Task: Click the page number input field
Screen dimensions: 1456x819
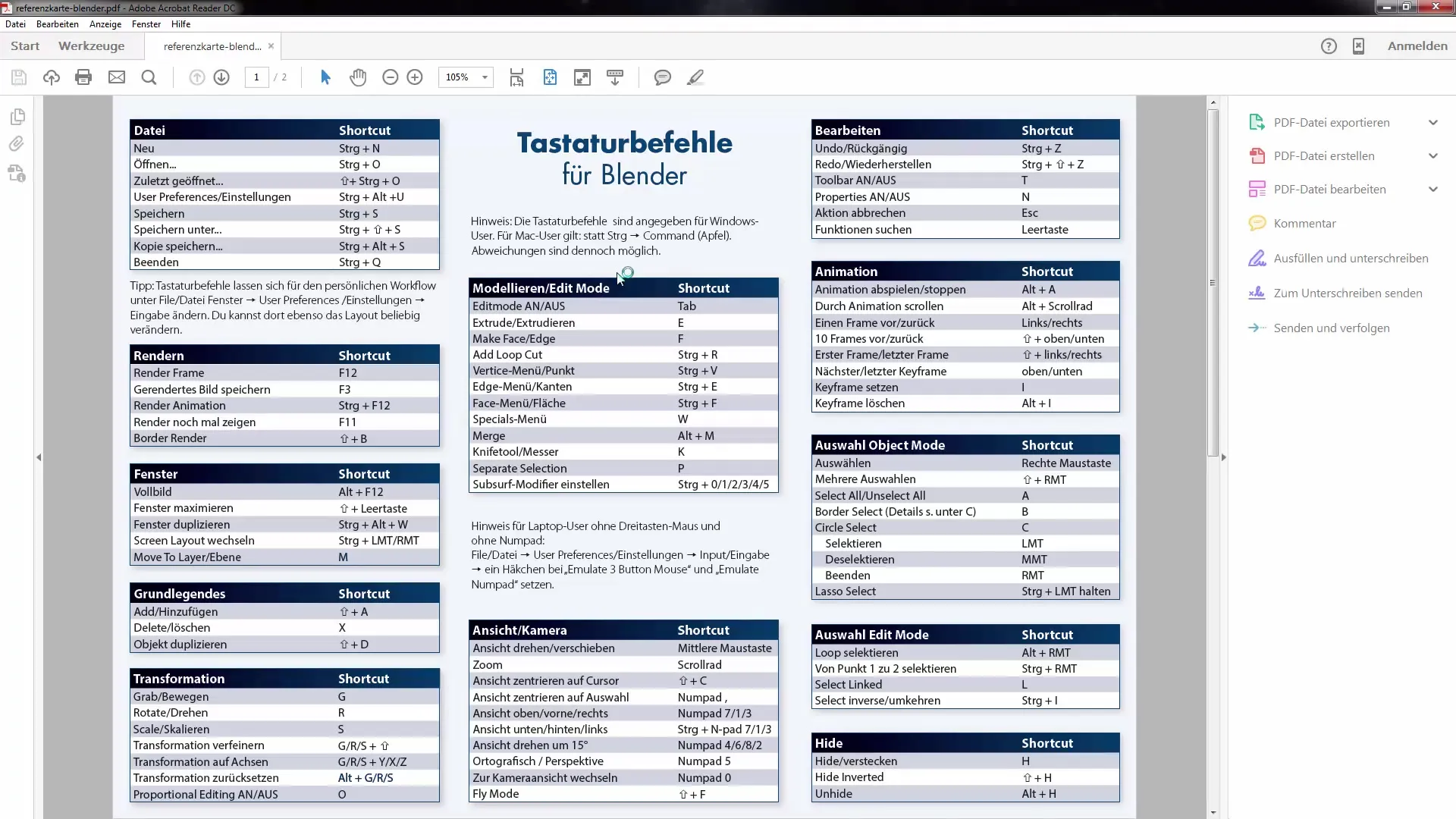Action: point(256,77)
